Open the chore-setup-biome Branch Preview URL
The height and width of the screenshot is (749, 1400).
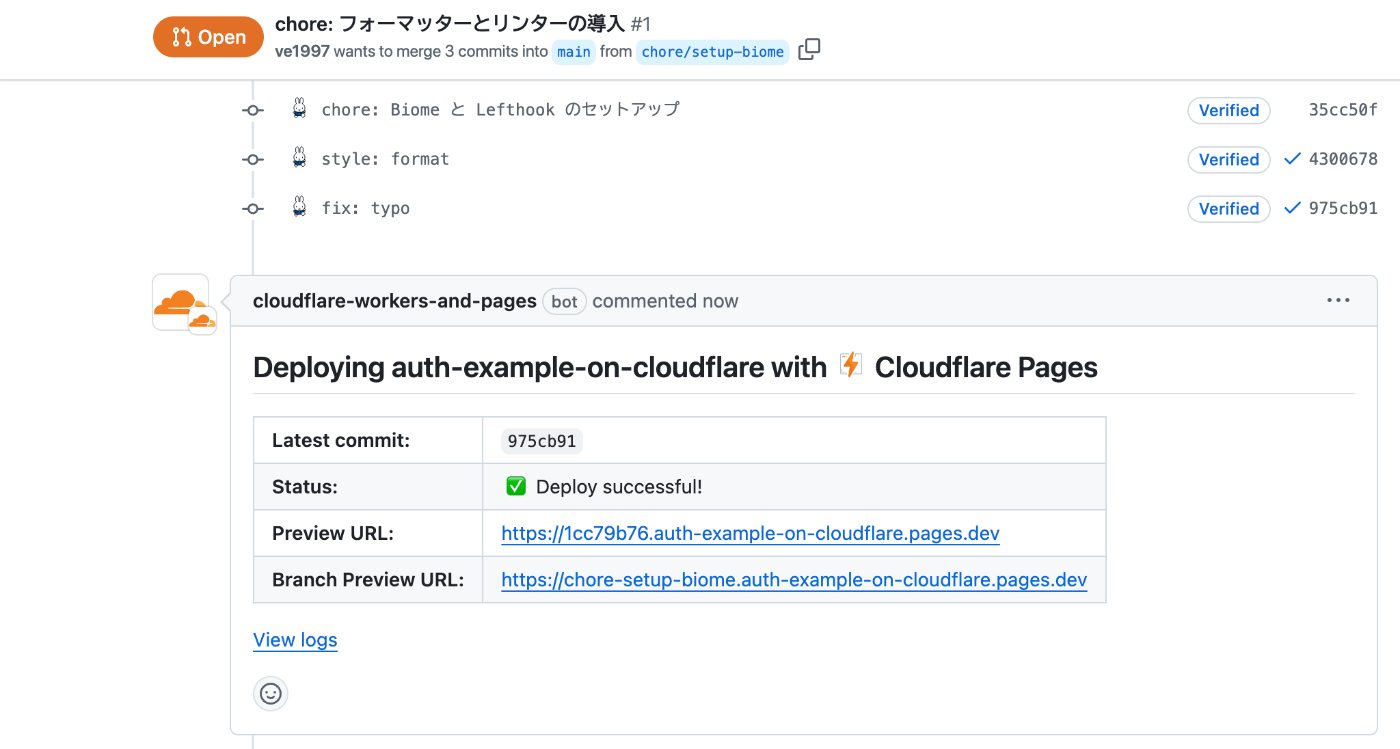pyautogui.click(x=794, y=580)
